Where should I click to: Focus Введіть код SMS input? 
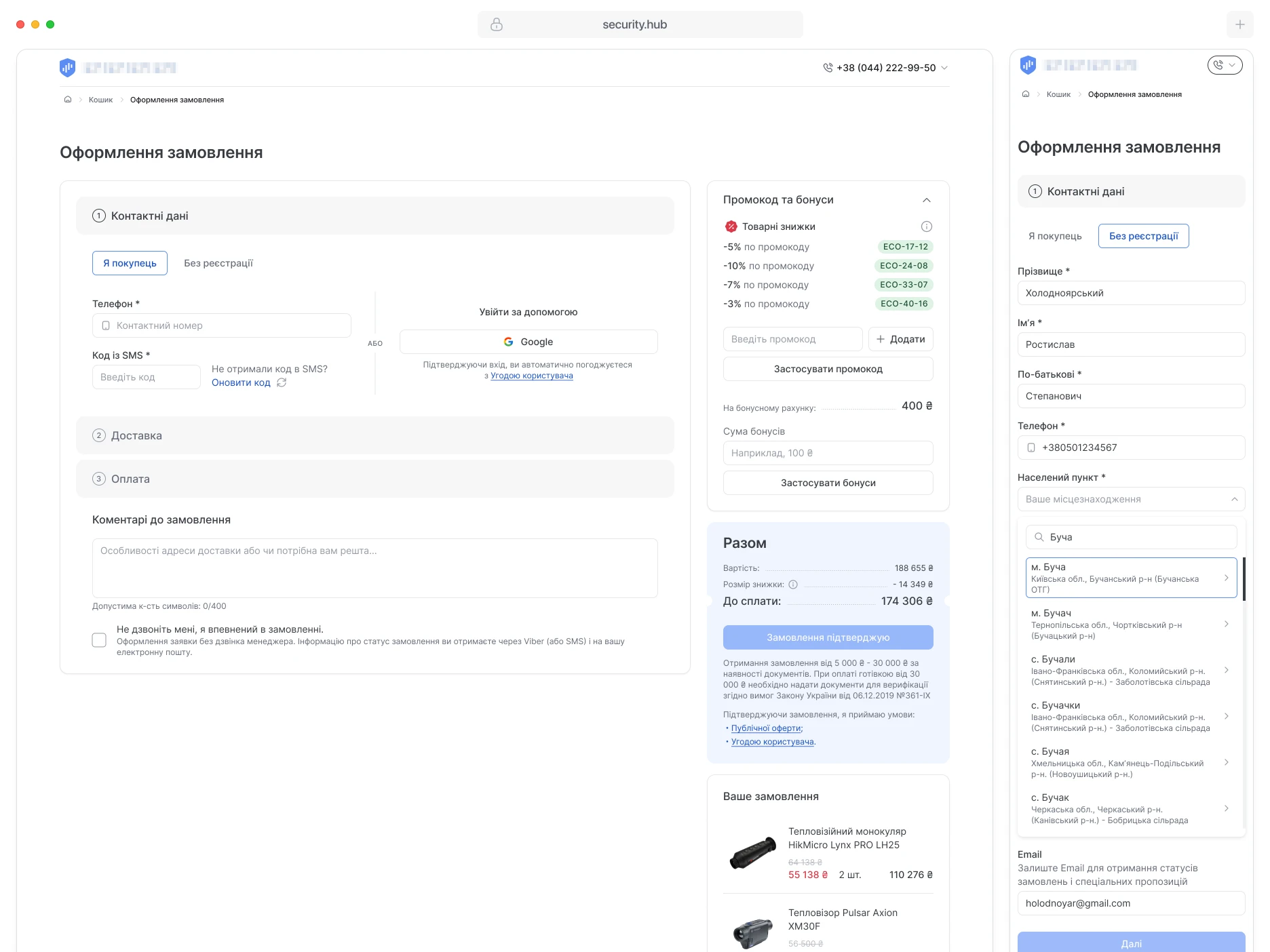pos(147,377)
